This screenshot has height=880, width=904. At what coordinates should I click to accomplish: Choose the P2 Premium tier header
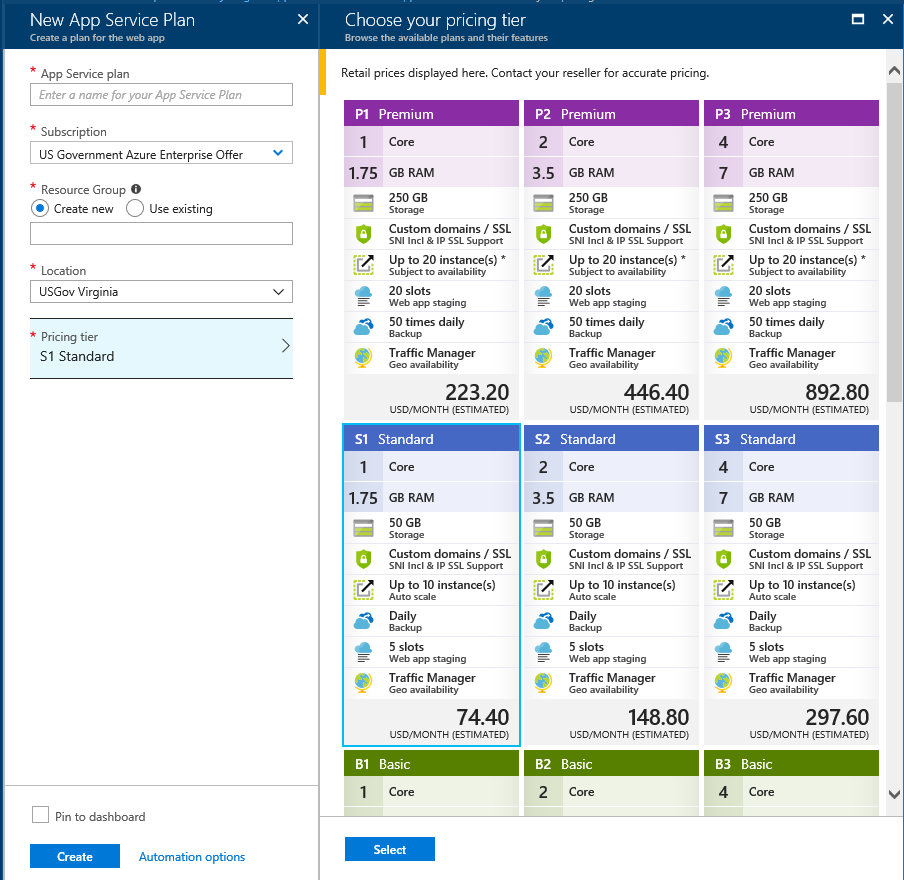(x=611, y=114)
